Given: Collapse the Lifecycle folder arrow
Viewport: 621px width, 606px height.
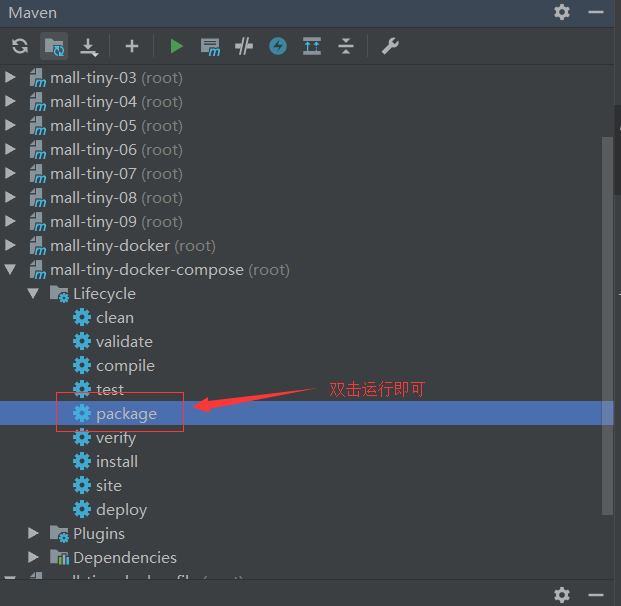Looking at the screenshot, I should [x=33, y=293].
